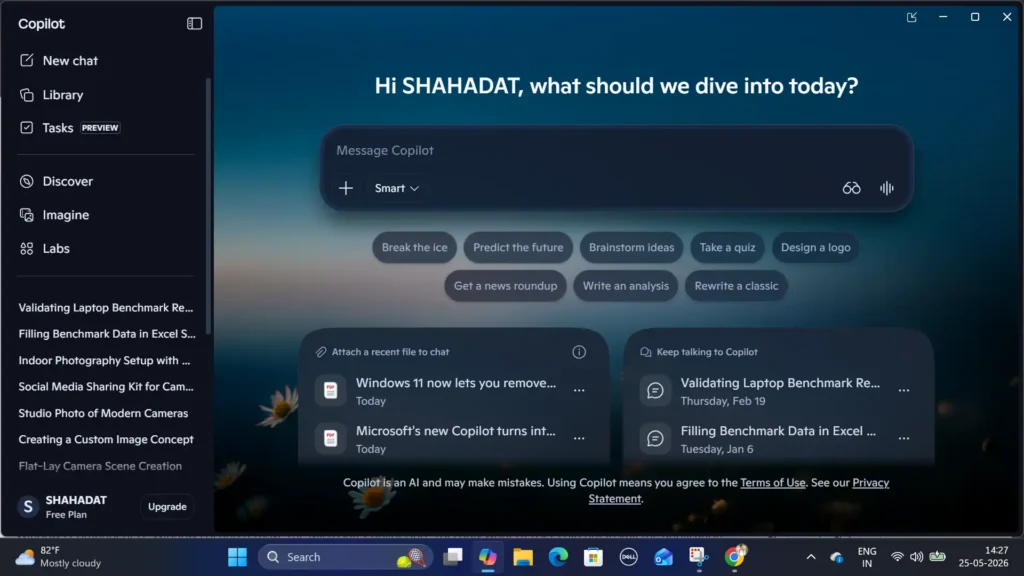Image resolution: width=1024 pixels, height=576 pixels.
Task: Focus the Message Copilot input field
Action: (616, 150)
